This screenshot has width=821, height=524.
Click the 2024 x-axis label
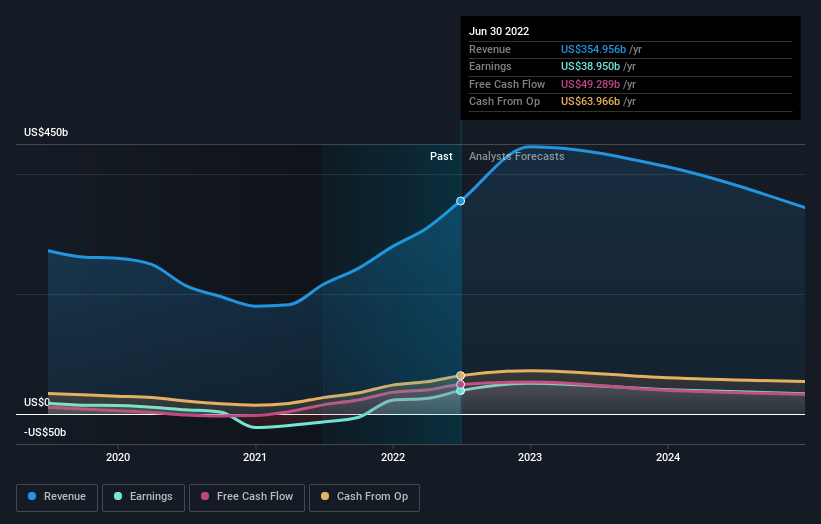coord(668,457)
